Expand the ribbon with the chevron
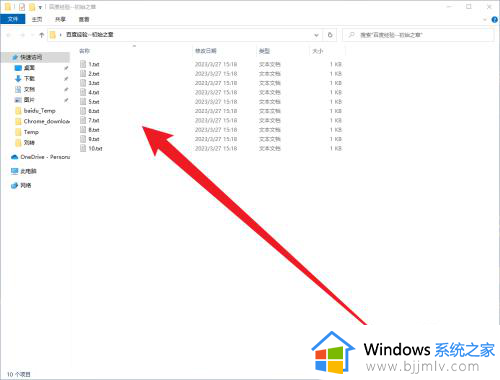 485,20
